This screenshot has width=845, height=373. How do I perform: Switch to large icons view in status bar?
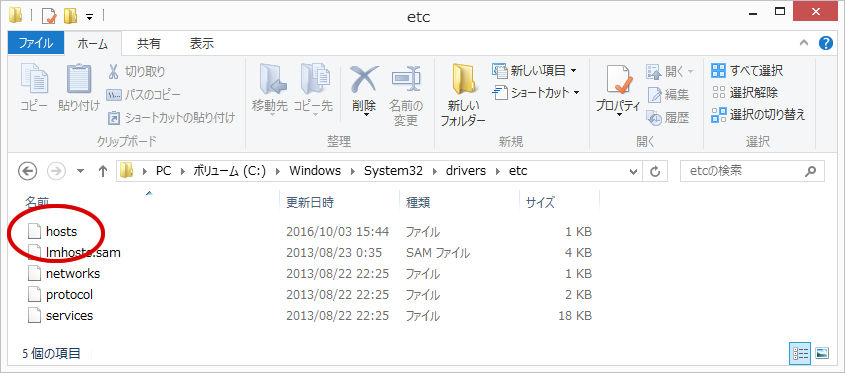pos(822,353)
